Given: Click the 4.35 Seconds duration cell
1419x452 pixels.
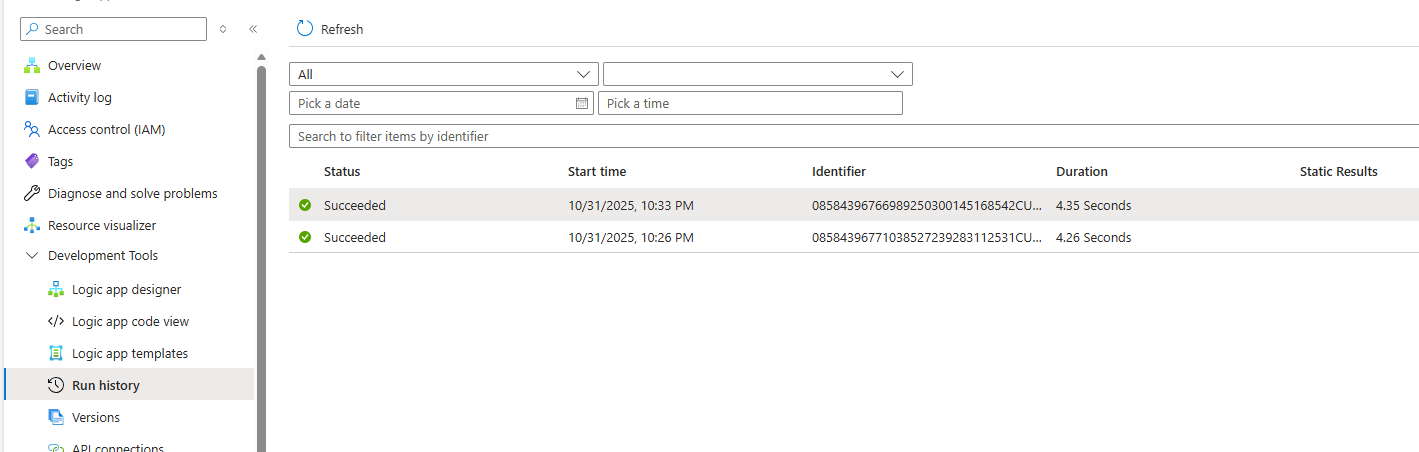Looking at the screenshot, I should pos(1094,205).
